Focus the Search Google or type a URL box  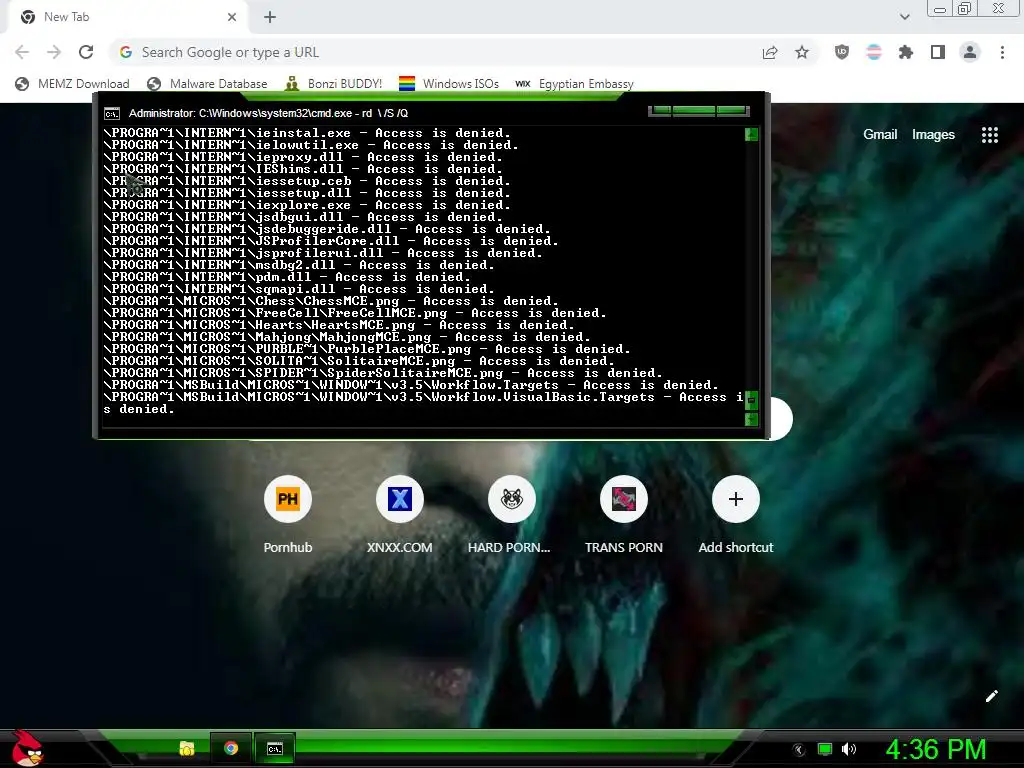click(x=431, y=52)
